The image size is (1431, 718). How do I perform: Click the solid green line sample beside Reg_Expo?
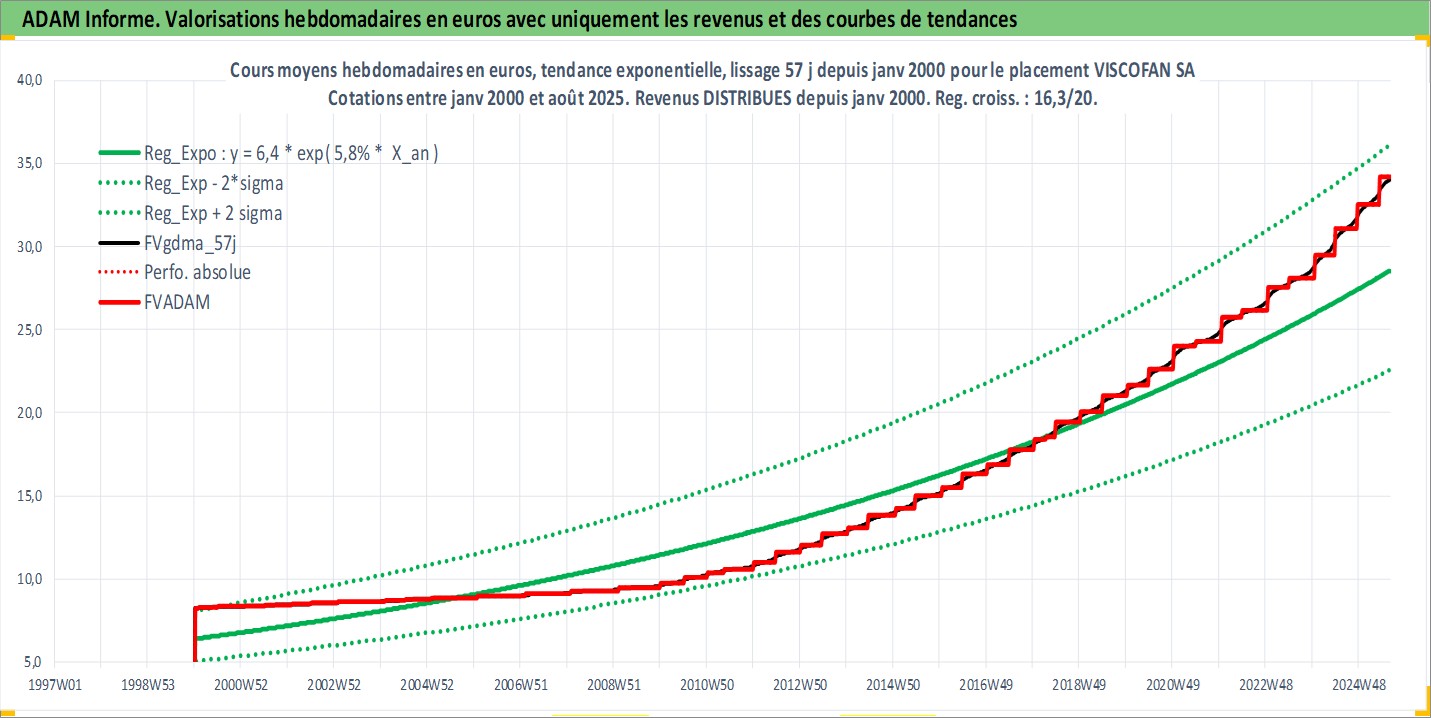[118, 154]
